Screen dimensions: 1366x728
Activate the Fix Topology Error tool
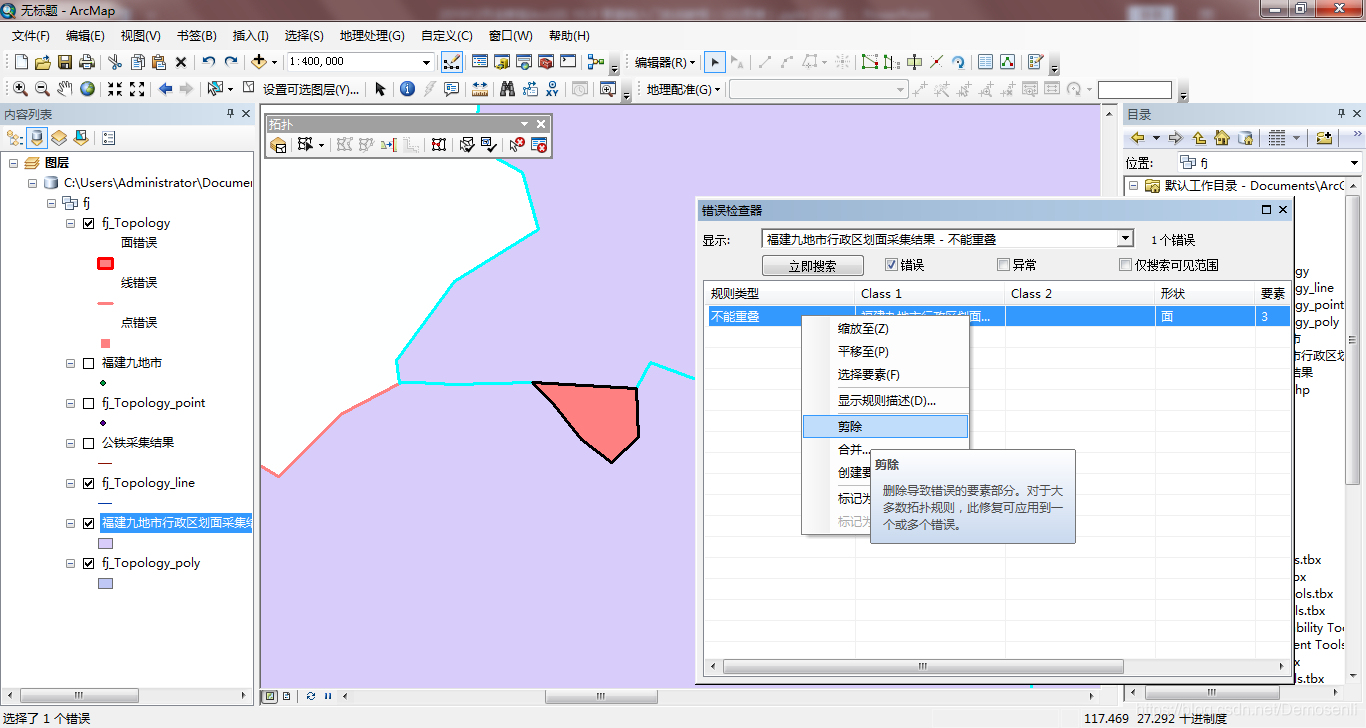pos(516,145)
